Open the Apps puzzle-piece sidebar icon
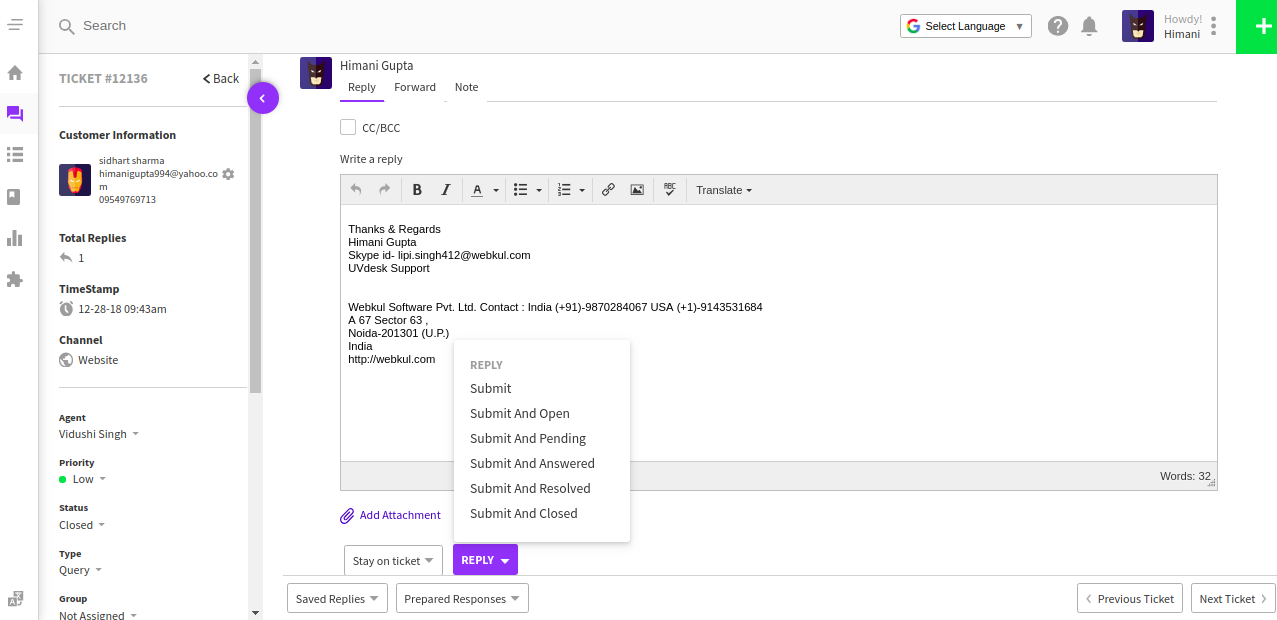 click(x=15, y=279)
